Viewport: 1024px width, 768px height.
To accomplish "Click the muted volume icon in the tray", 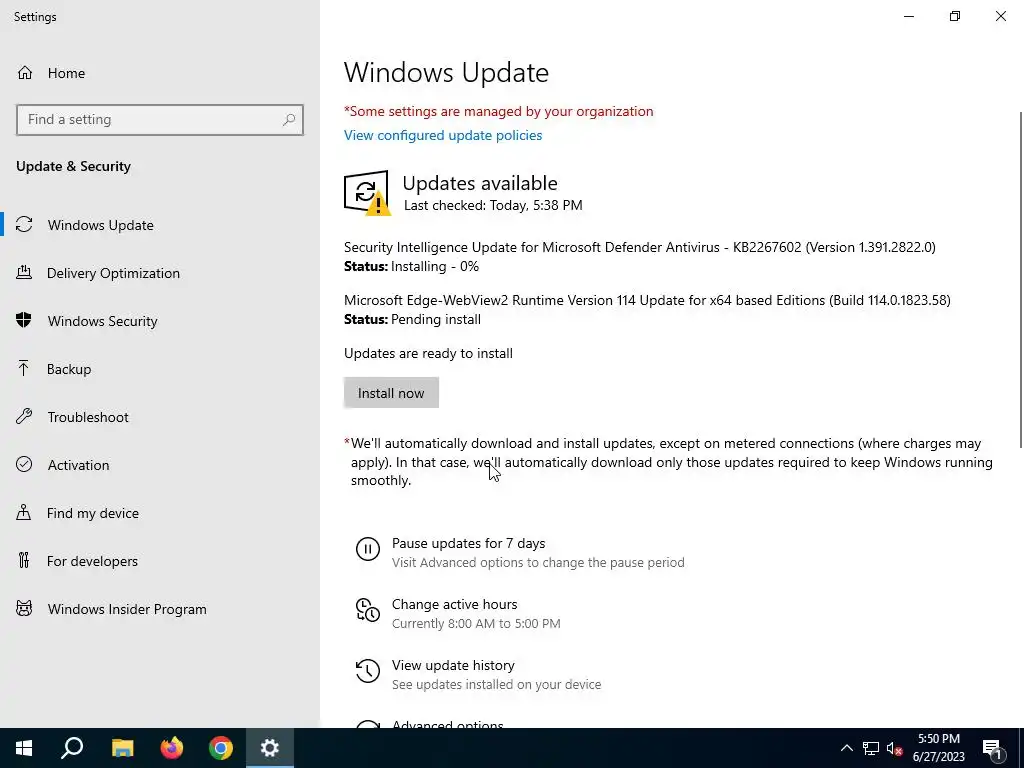I will pyautogui.click(x=894, y=748).
